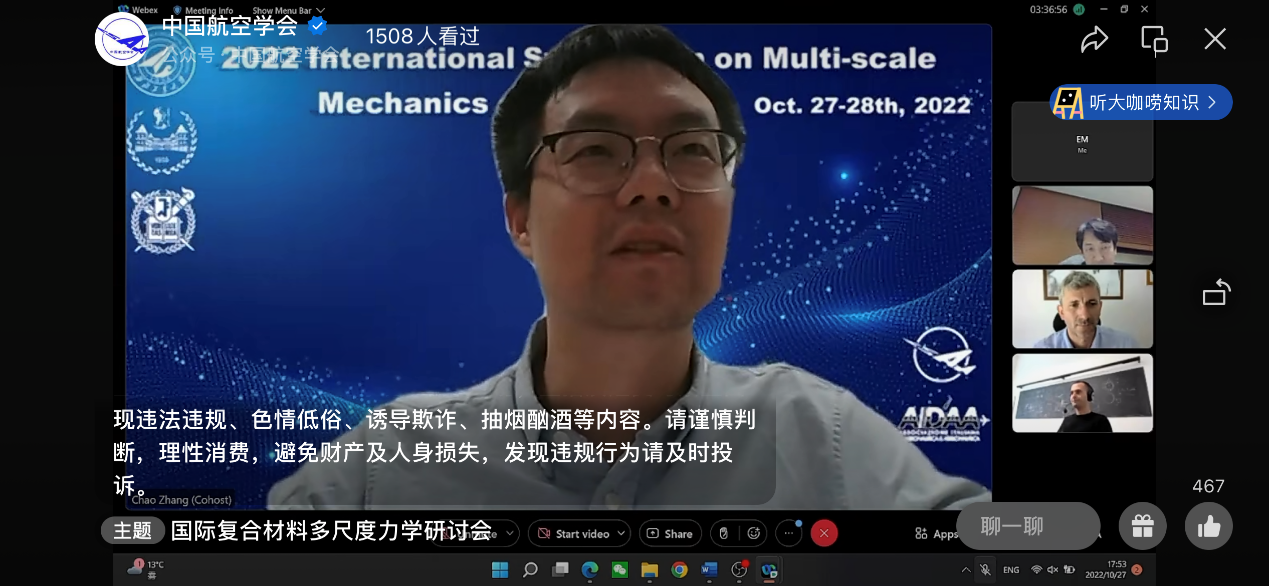Open 中国航空学会 channel avatar
The width and height of the screenshot is (1269, 586).
point(122,39)
